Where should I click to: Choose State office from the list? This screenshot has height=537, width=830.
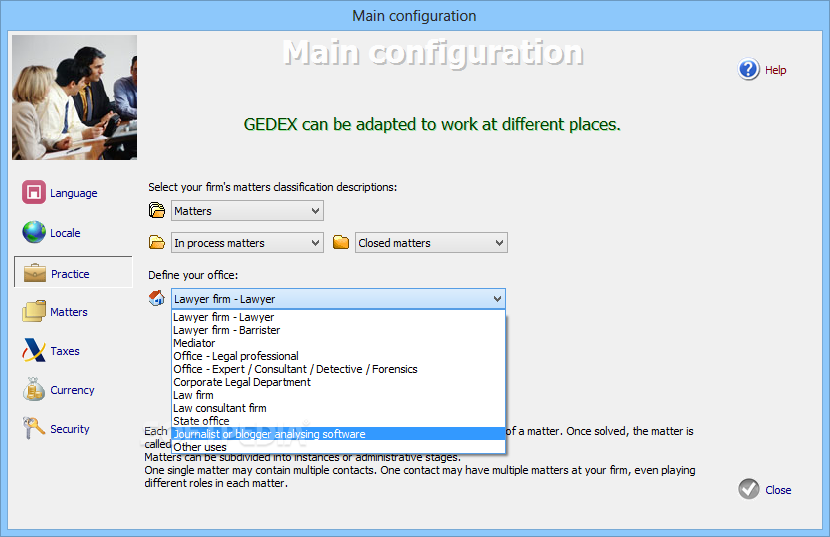click(x=339, y=421)
